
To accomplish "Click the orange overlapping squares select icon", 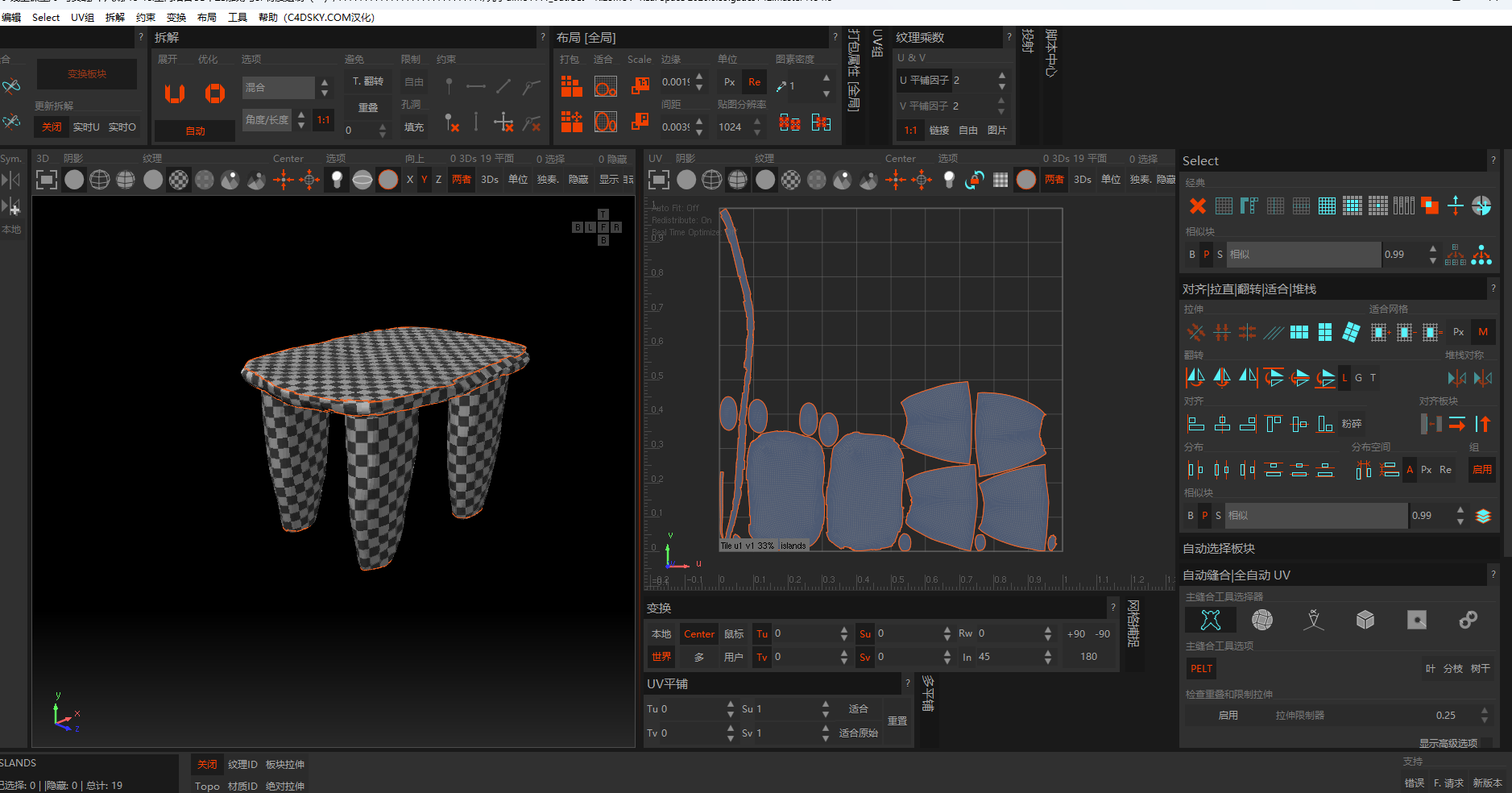I will 1430,206.
